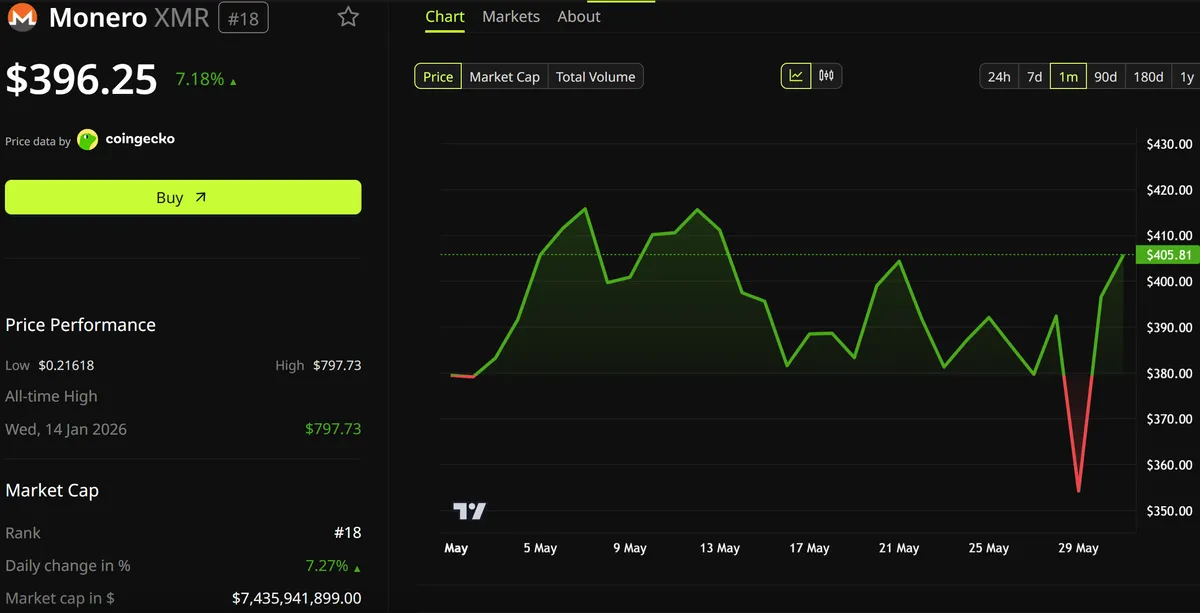Click the Buy button

[x=183, y=197]
